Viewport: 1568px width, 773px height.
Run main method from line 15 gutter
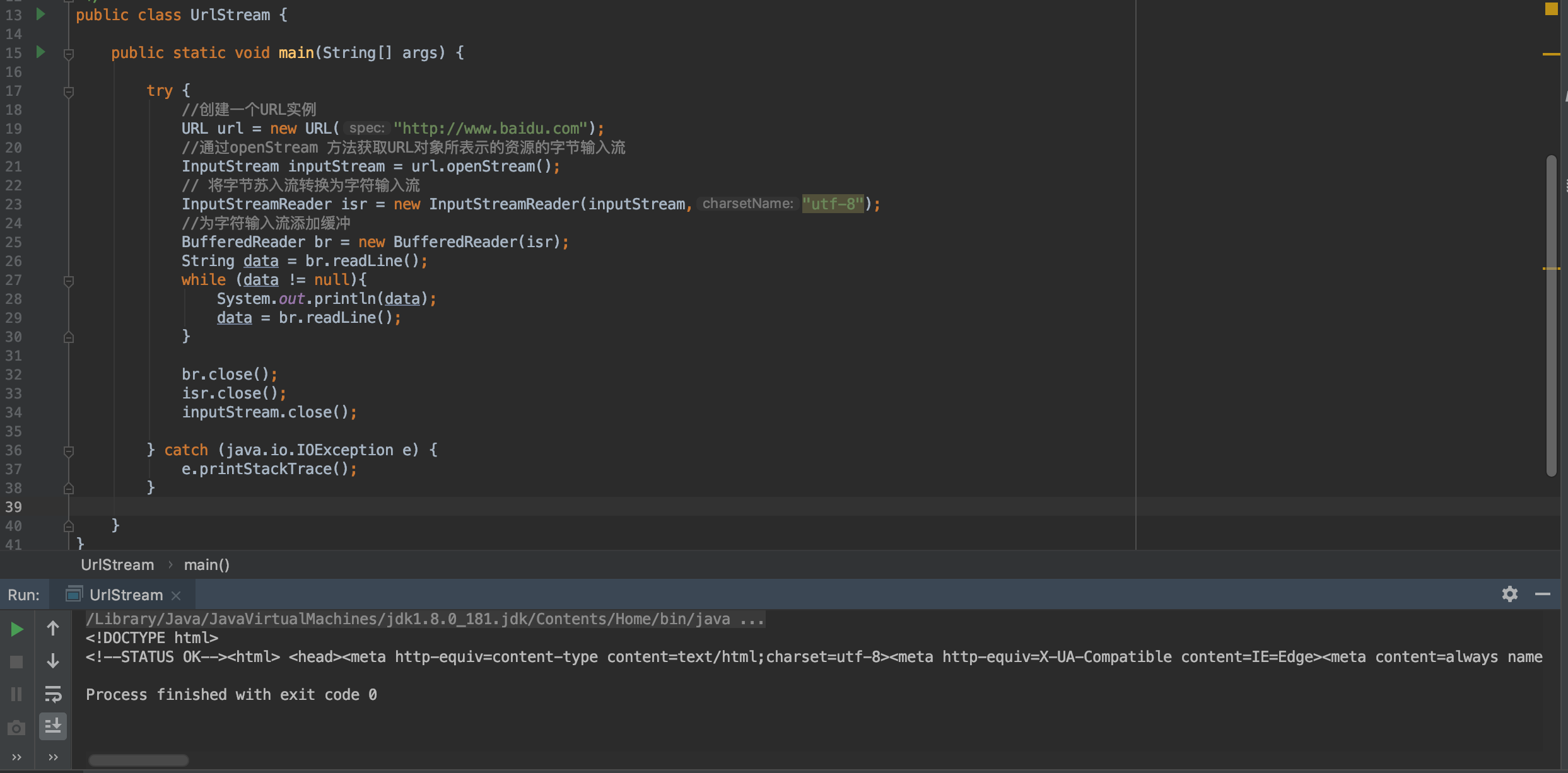41,52
